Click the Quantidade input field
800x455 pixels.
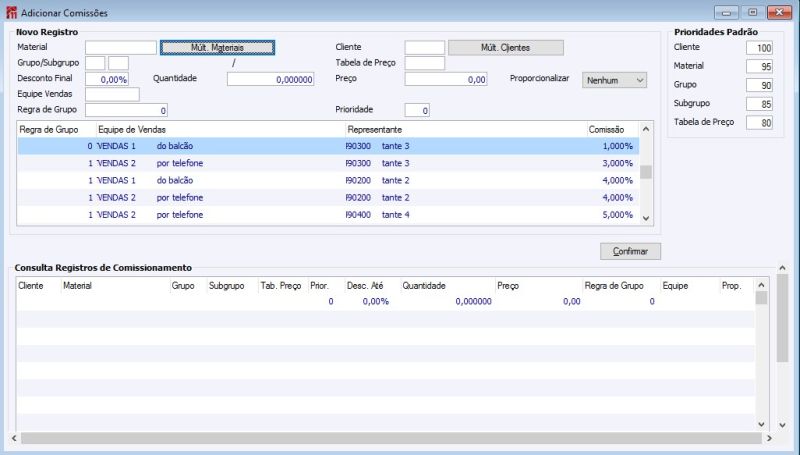[x=270, y=79]
